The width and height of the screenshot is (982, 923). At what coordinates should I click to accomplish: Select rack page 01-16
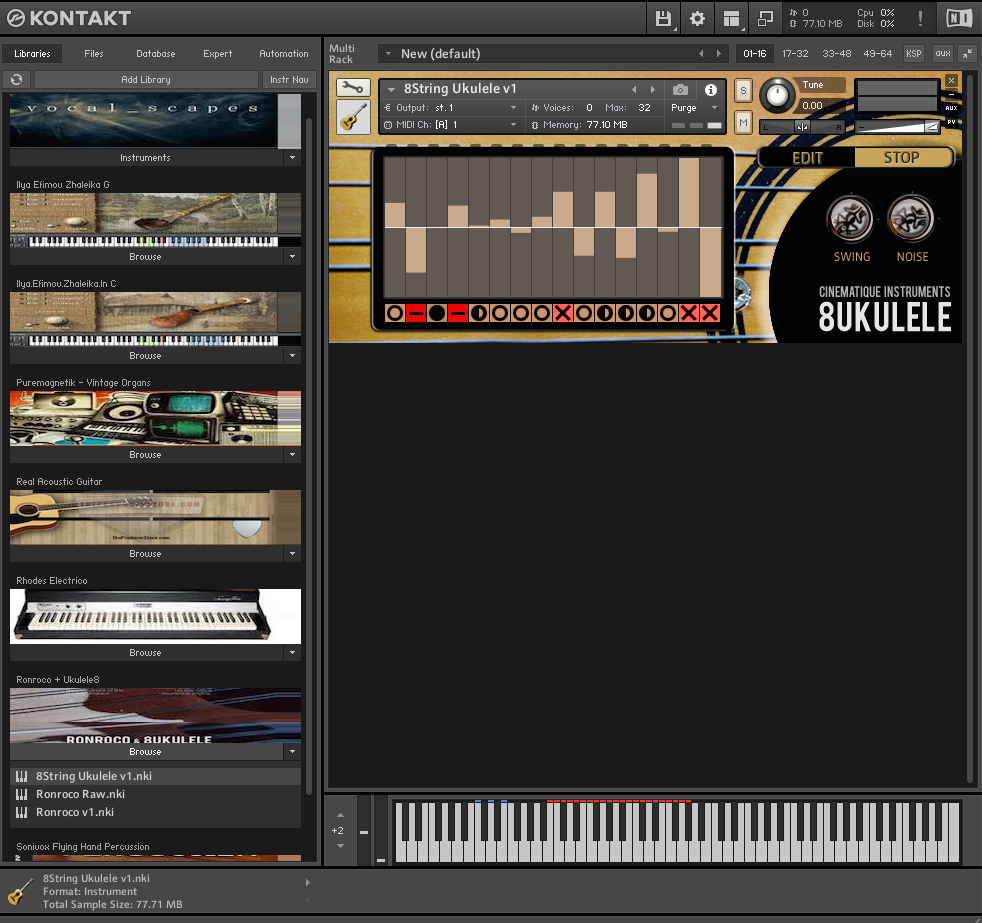pos(755,54)
